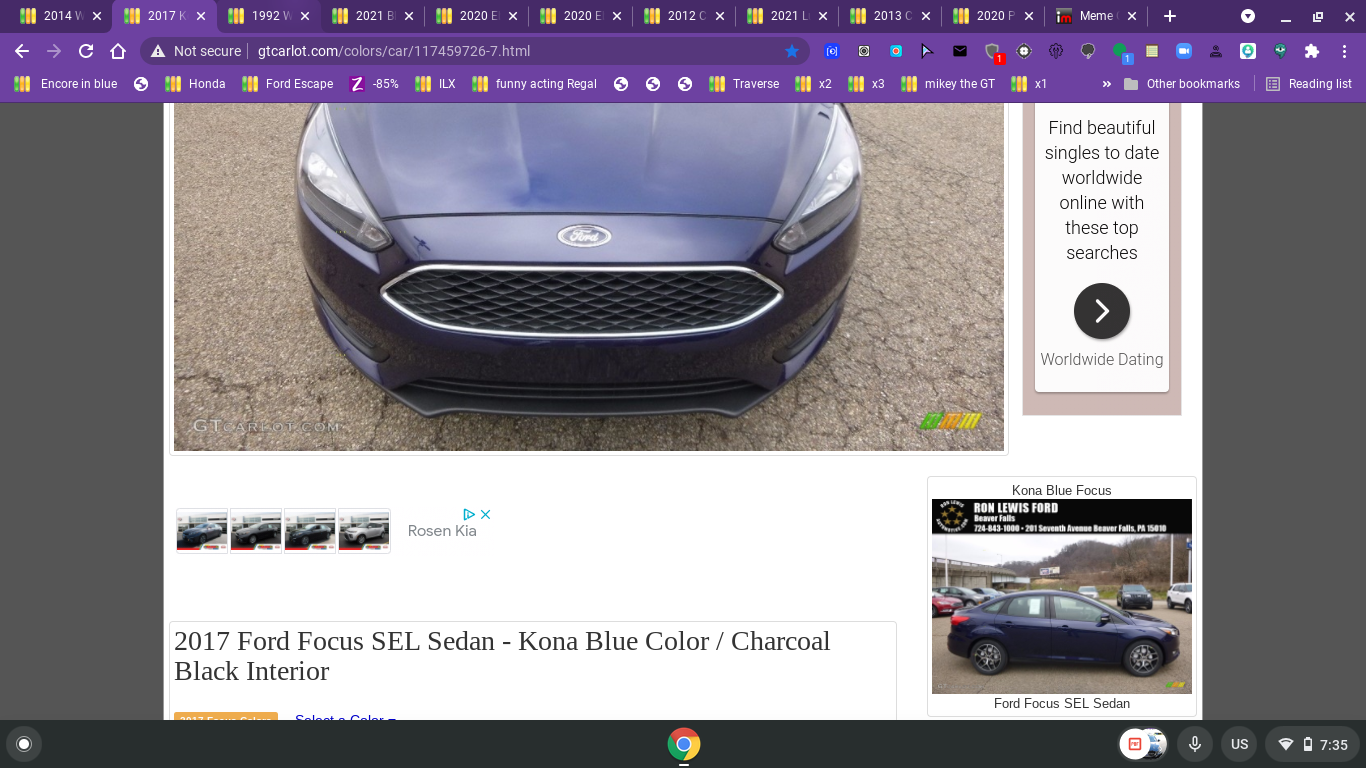Open the x3 bookmark

tap(866, 84)
